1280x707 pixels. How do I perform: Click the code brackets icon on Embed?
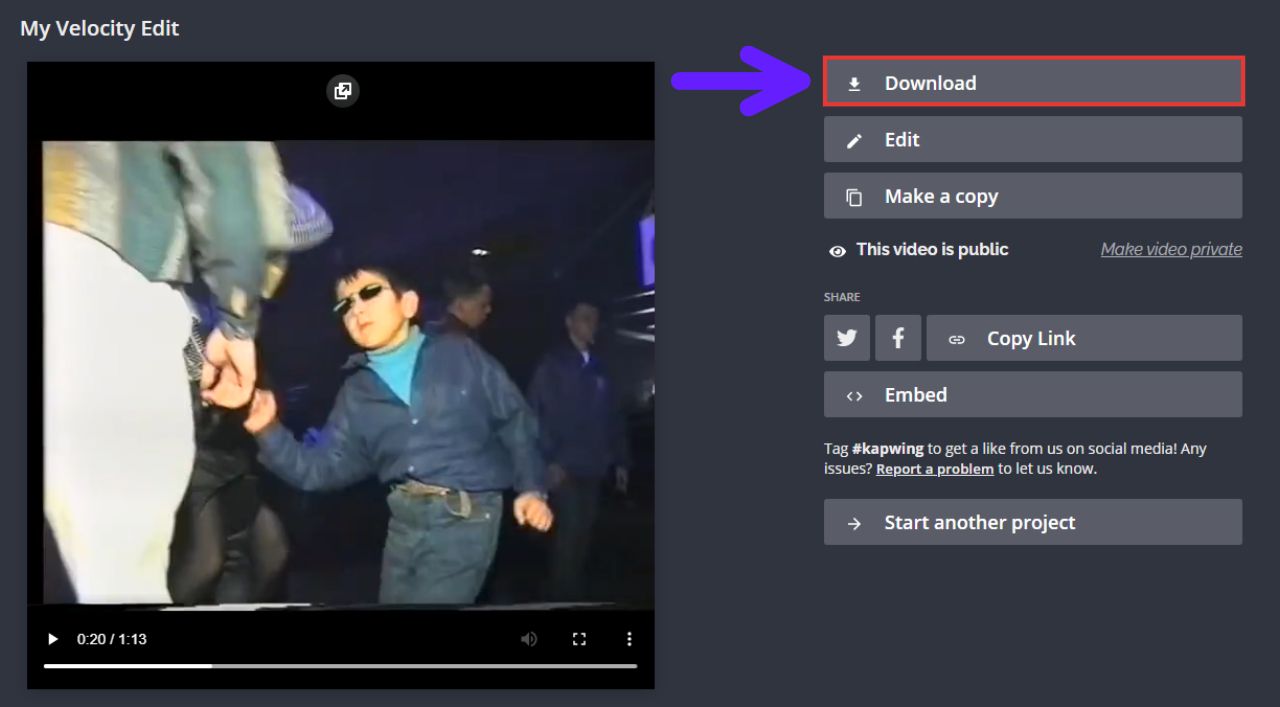(855, 394)
